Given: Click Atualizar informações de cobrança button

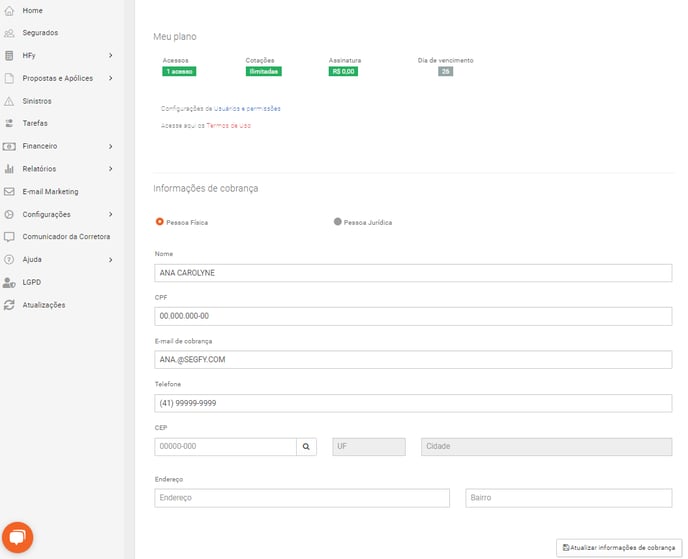Looking at the screenshot, I should [x=619, y=548].
